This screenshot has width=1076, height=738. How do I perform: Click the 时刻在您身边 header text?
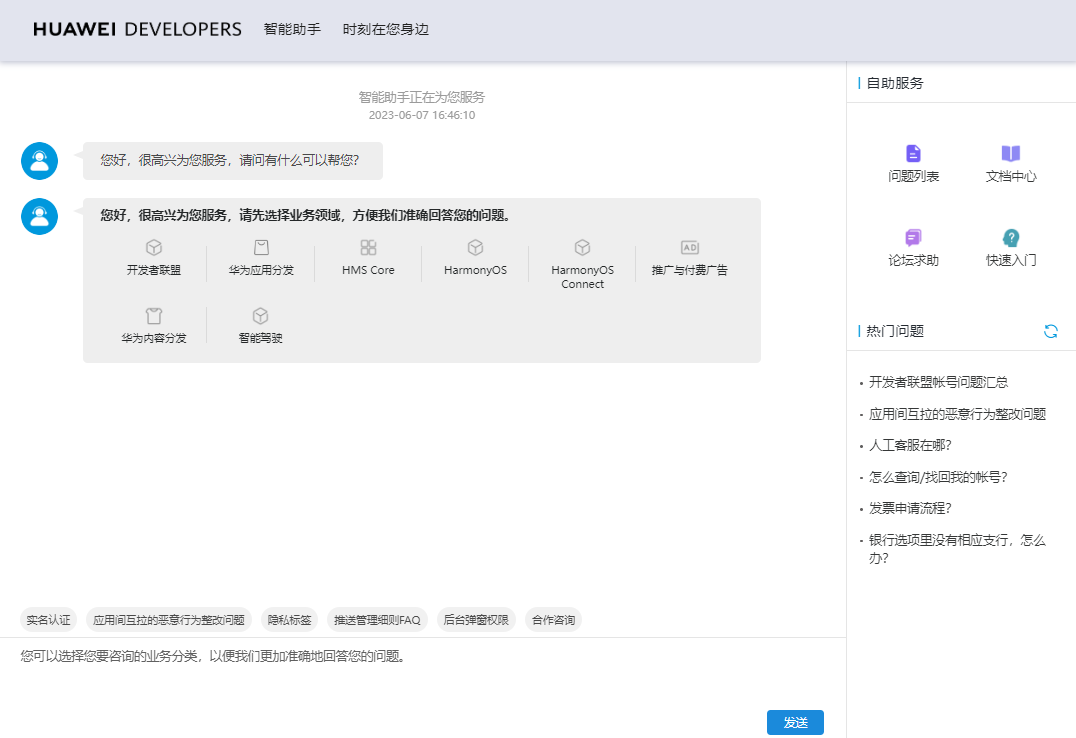point(386,30)
